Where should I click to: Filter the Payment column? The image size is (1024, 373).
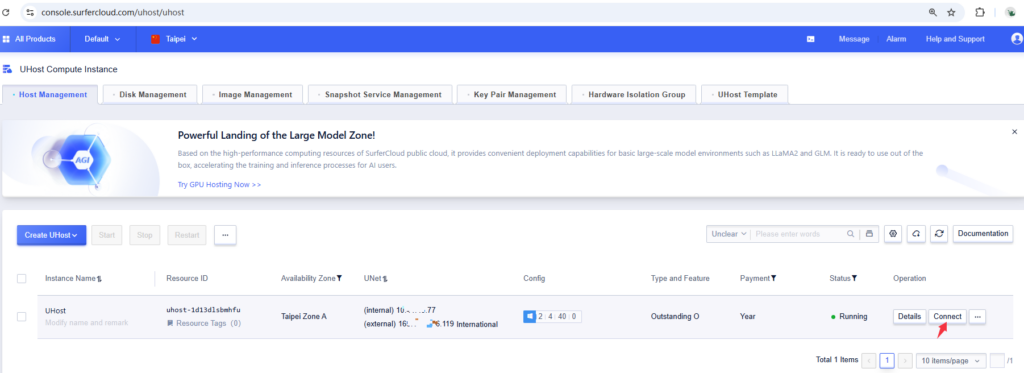tap(773, 278)
